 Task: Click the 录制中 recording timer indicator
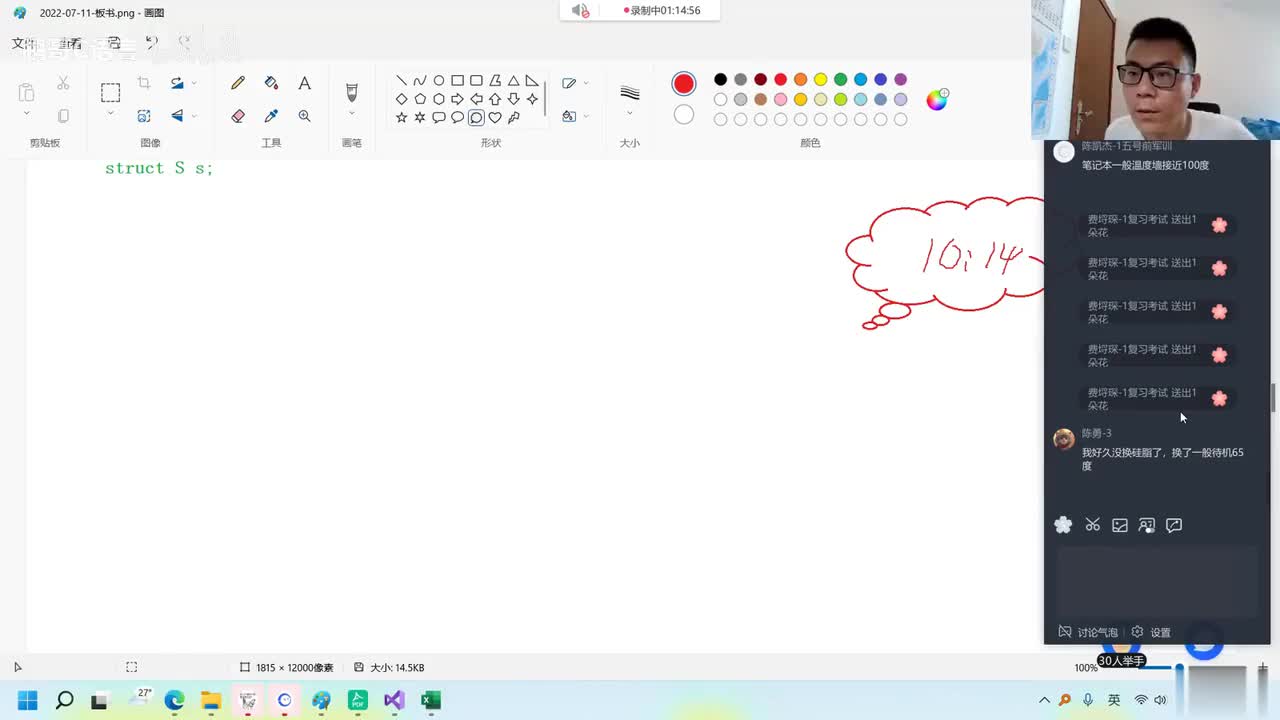(661, 10)
